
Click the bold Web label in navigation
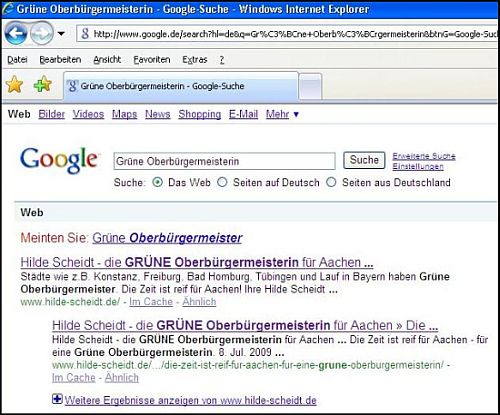point(19,114)
